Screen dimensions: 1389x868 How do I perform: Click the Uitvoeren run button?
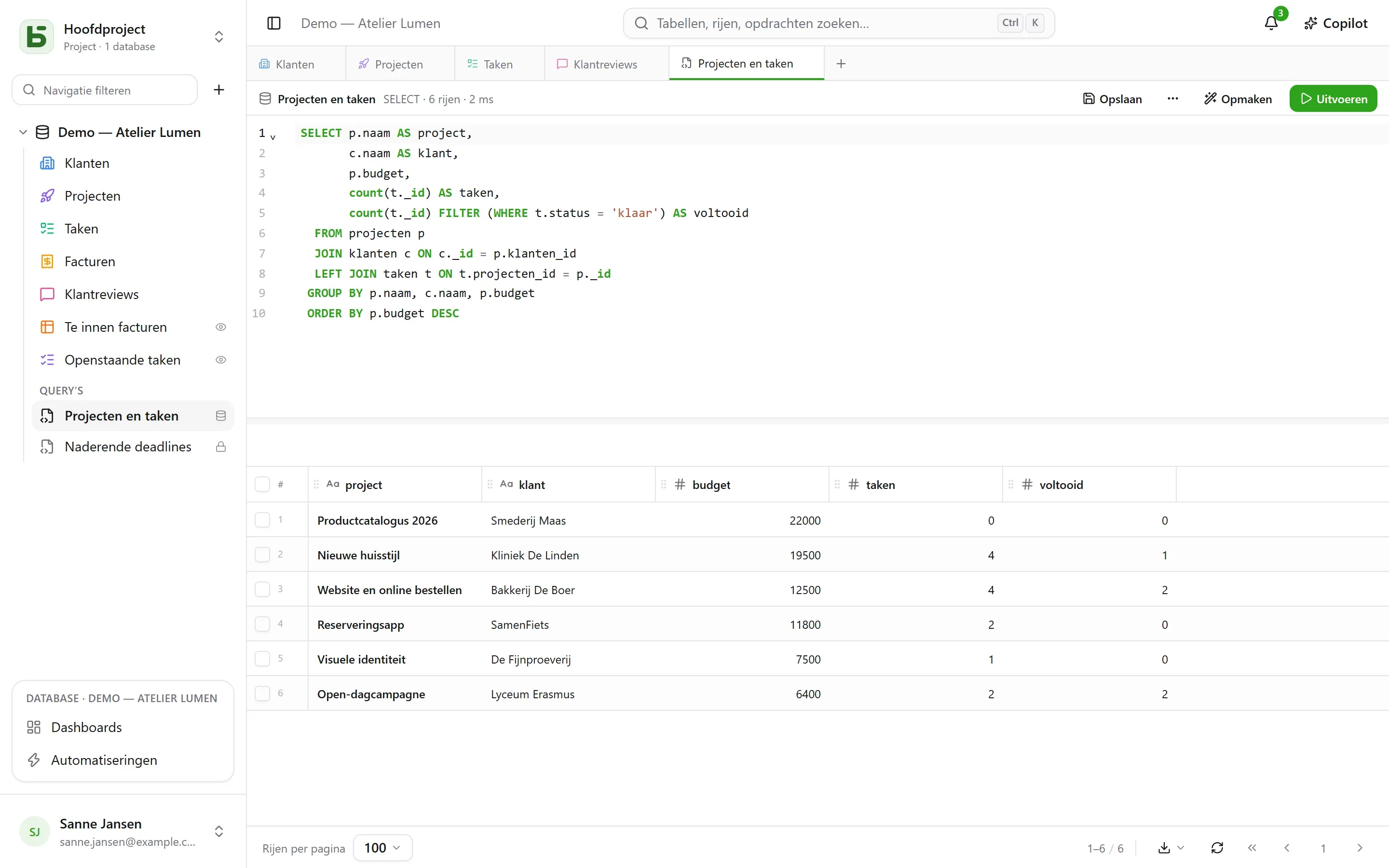click(1333, 99)
